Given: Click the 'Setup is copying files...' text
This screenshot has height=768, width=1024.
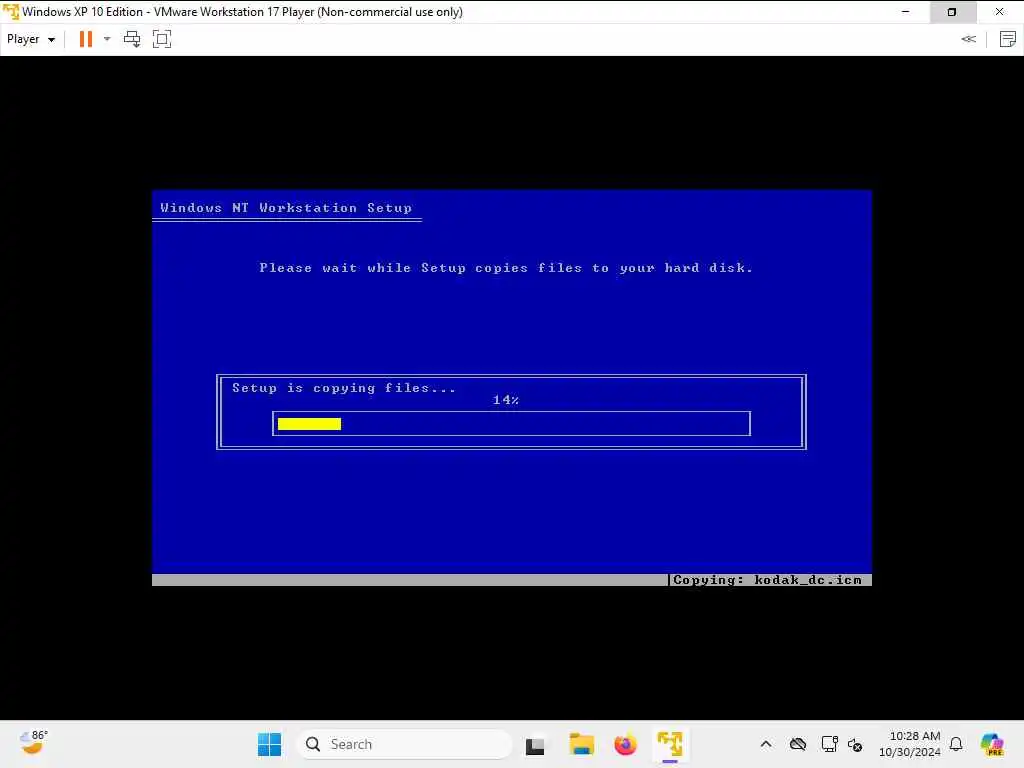Looking at the screenshot, I should tap(344, 388).
